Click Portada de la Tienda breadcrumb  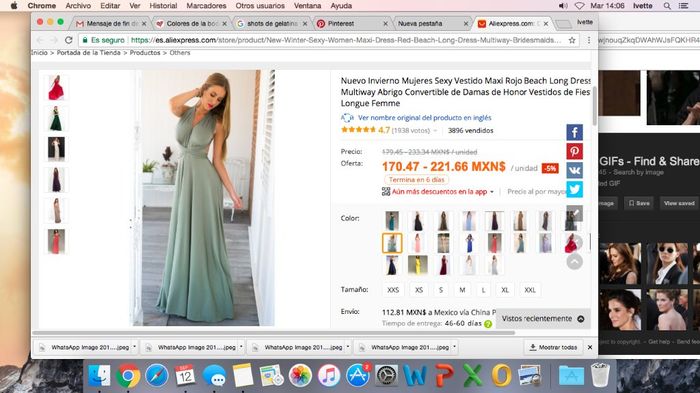(x=88, y=53)
